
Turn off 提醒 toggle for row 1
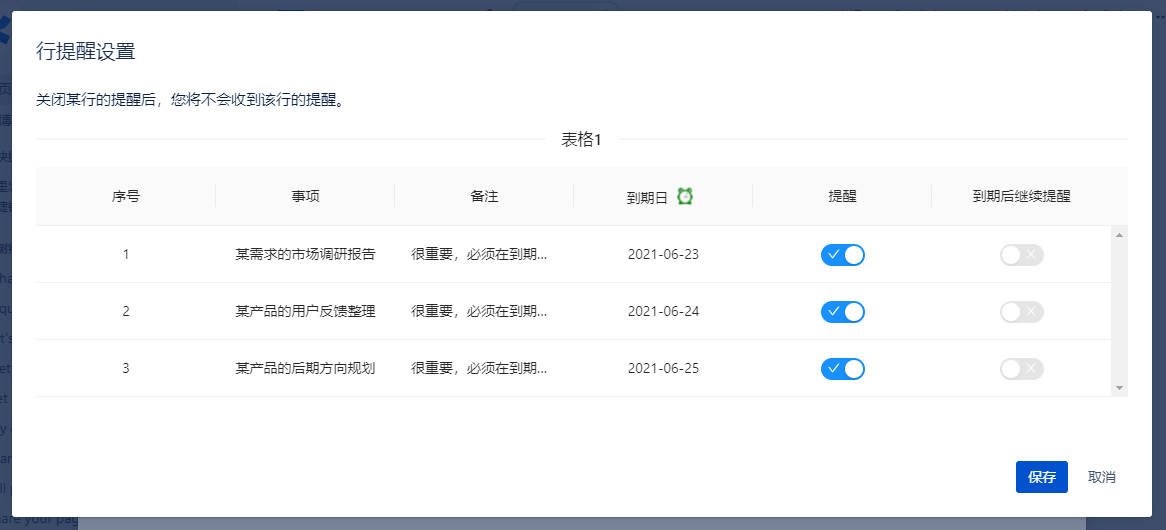point(842,255)
